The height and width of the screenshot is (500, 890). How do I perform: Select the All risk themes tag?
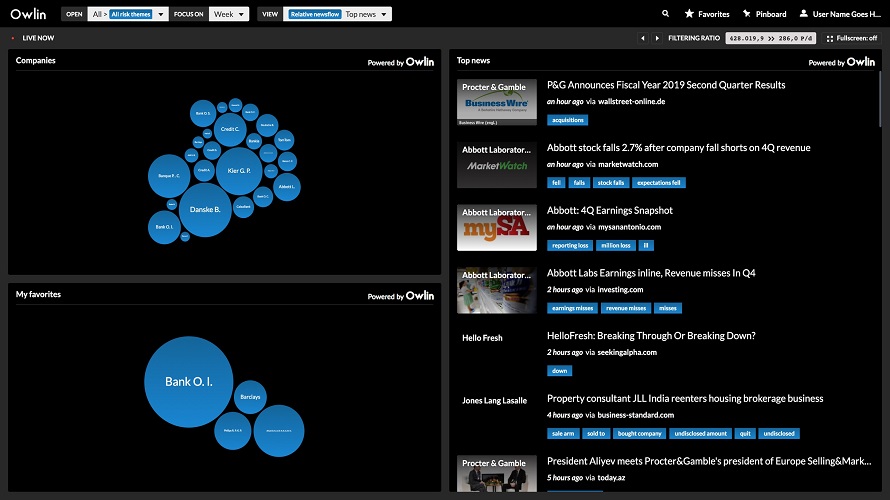click(131, 14)
